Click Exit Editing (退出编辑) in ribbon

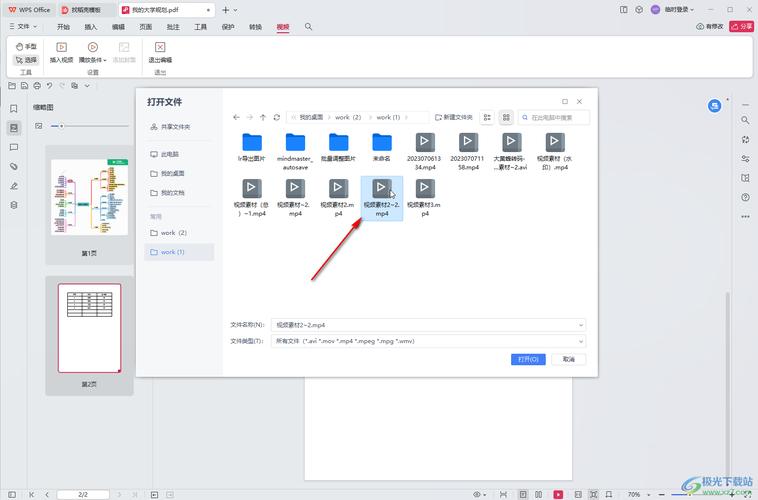[160, 52]
